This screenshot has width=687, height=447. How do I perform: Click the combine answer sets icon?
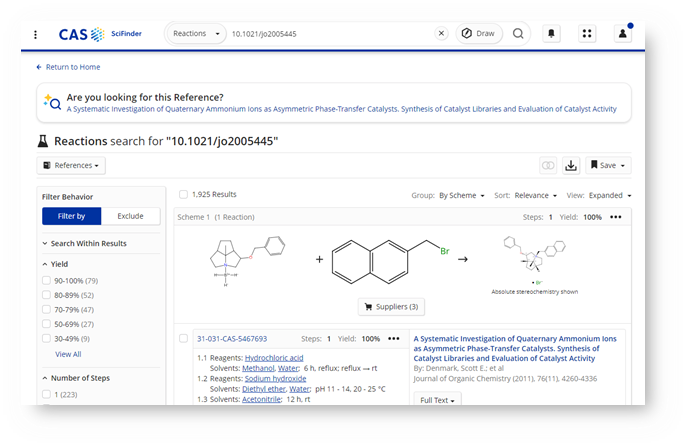pyautogui.click(x=548, y=165)
